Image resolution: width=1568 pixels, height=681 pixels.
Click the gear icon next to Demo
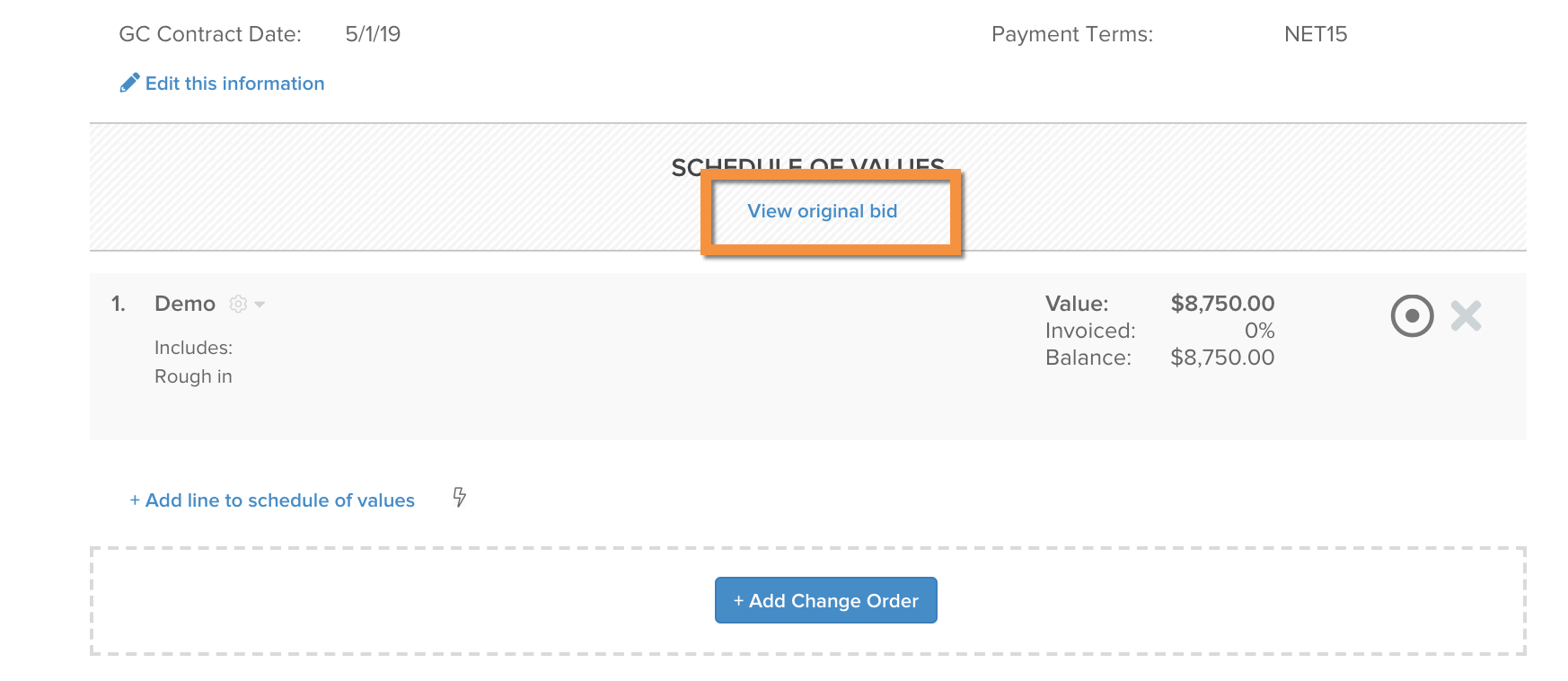point(238,304)
